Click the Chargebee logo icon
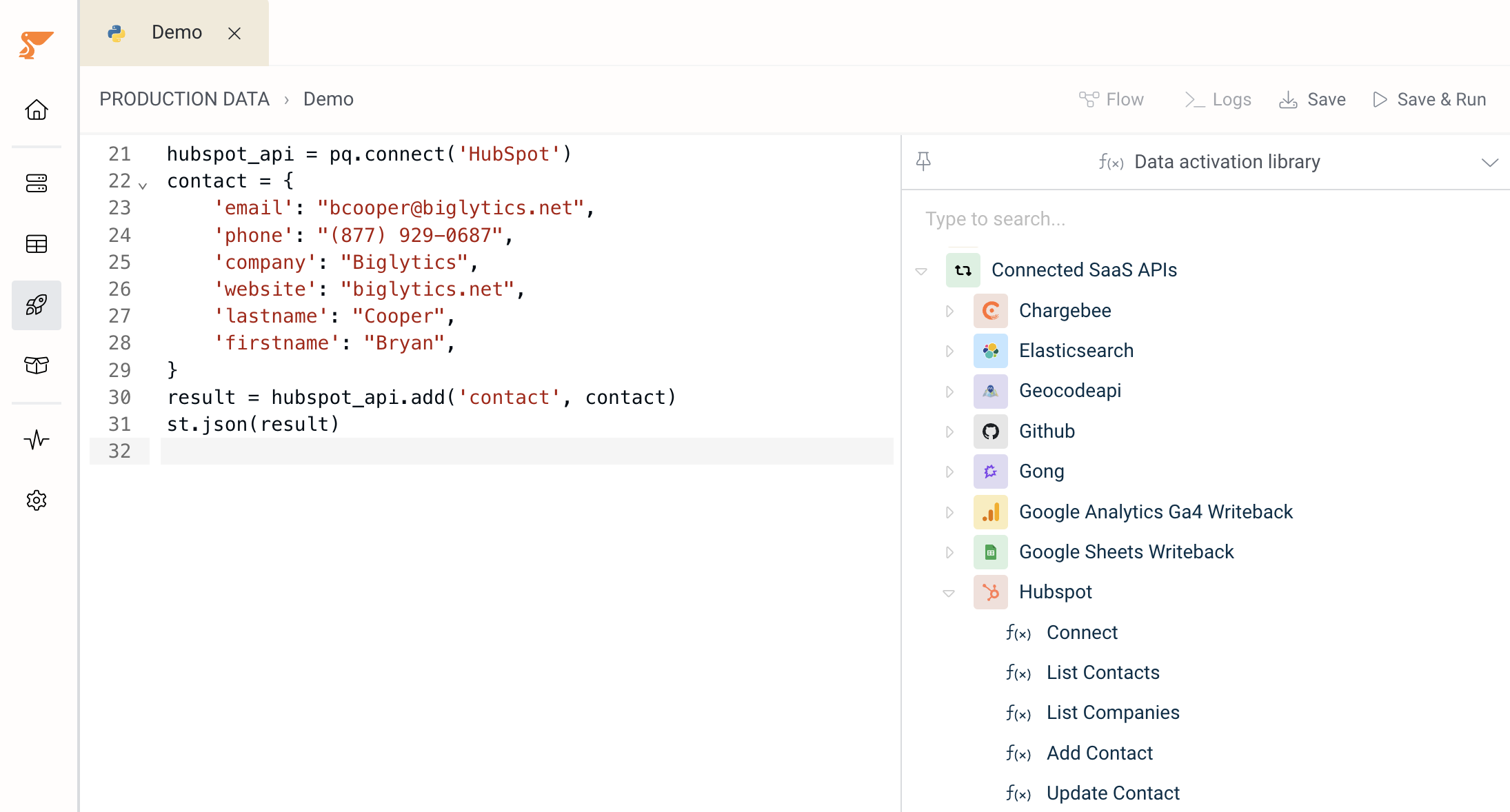This screenshot has width=1510, height=812. pyautogui.click(x=991, y=311)
